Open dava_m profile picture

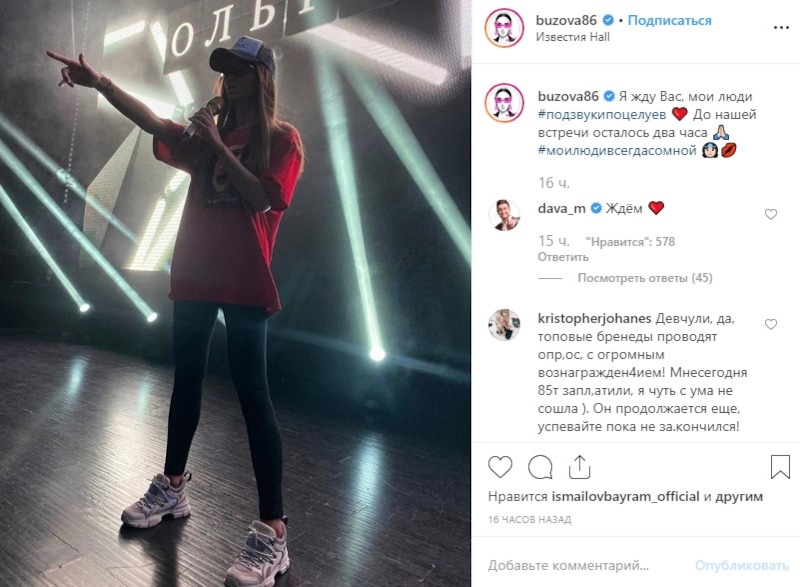[x=504, y=215]
